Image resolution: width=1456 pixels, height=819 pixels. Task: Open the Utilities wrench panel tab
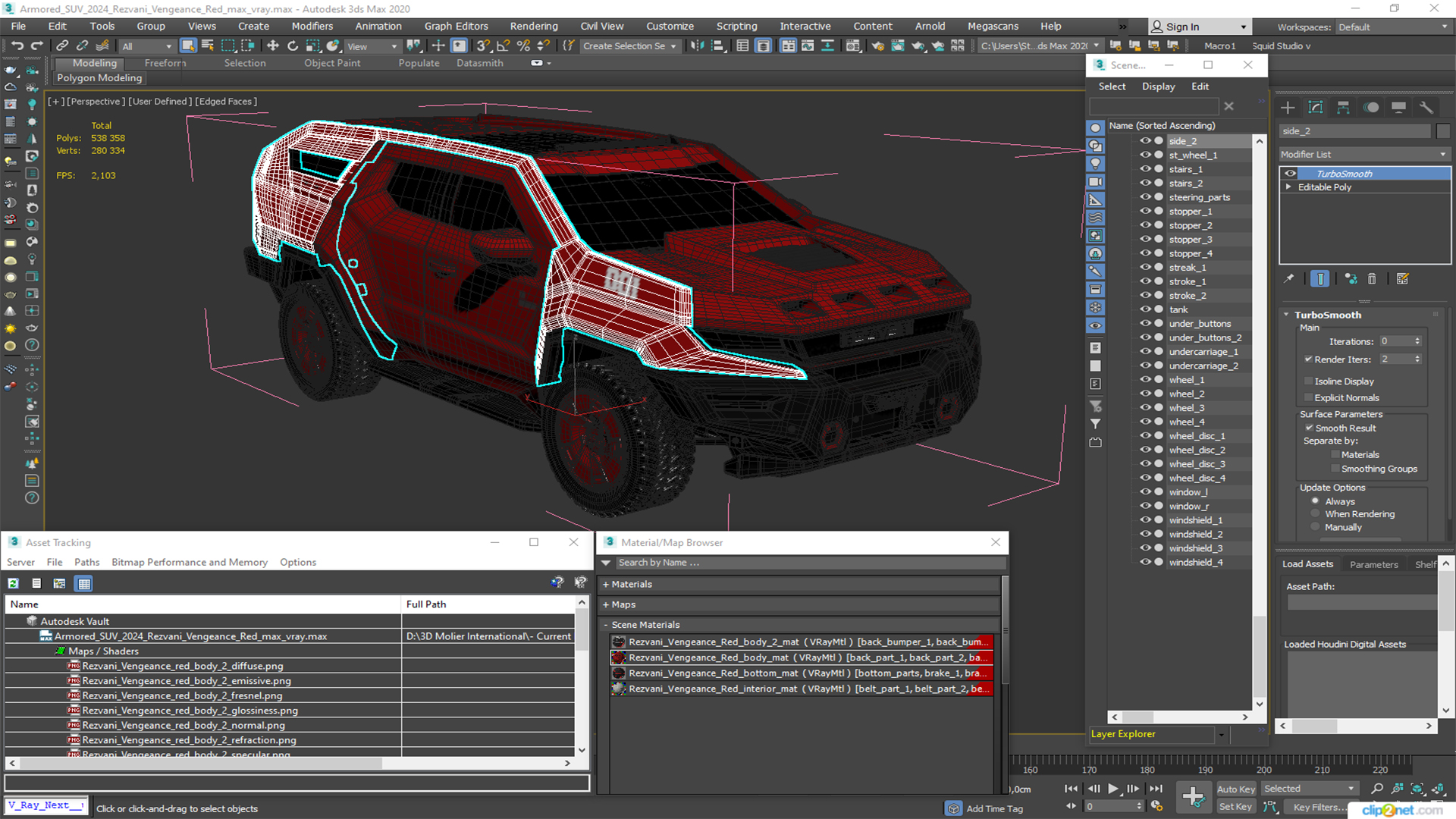[1426, 108]
